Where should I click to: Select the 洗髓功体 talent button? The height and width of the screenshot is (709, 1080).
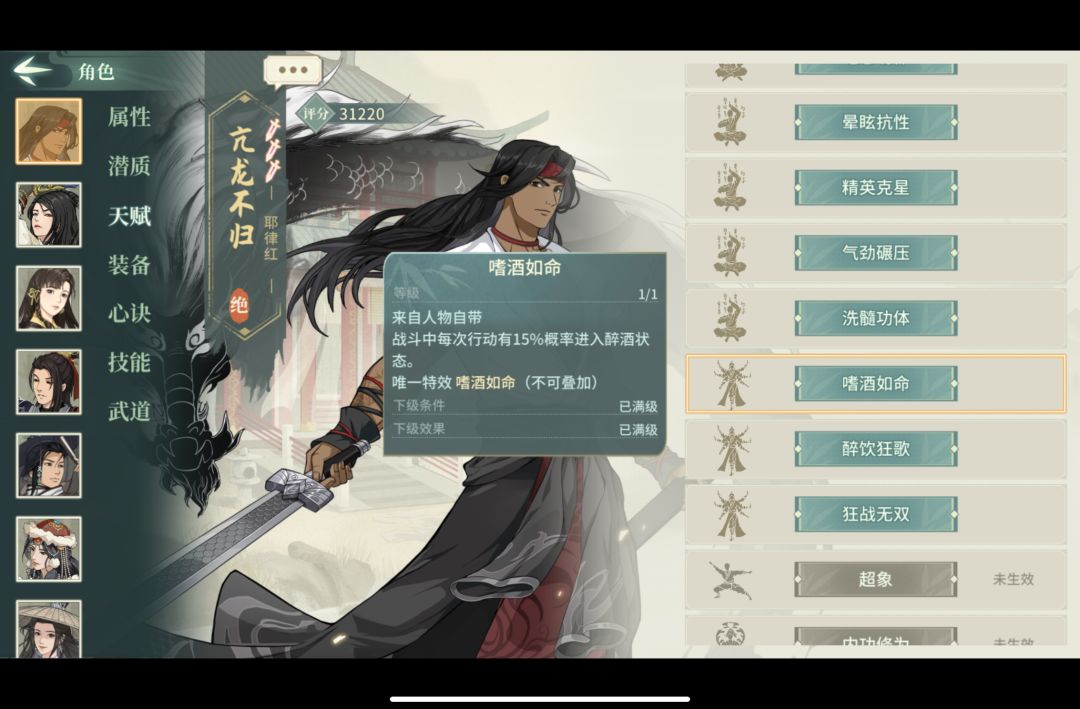click(875, 318)
